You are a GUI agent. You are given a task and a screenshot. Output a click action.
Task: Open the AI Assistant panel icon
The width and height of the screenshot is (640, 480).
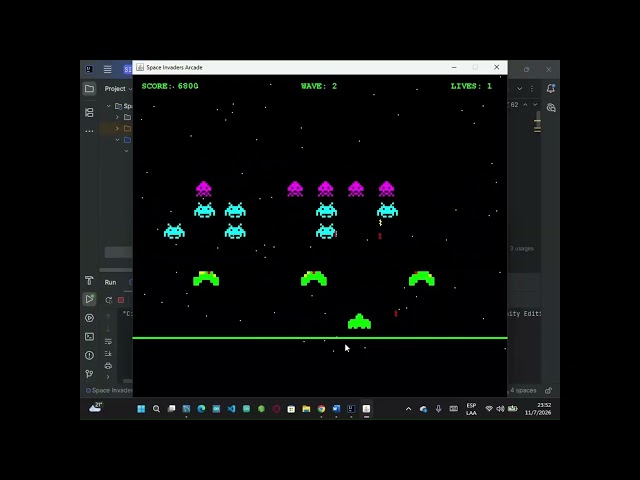pos(551,108)
